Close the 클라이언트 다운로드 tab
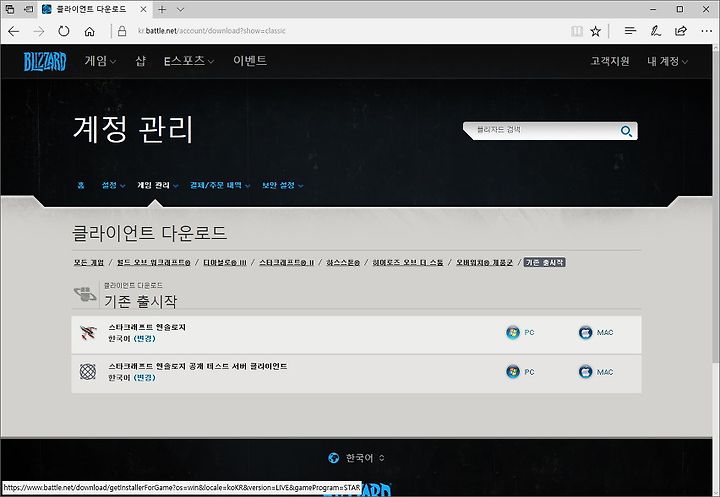This screenshot has height=497, width=720. coord(143,9)
